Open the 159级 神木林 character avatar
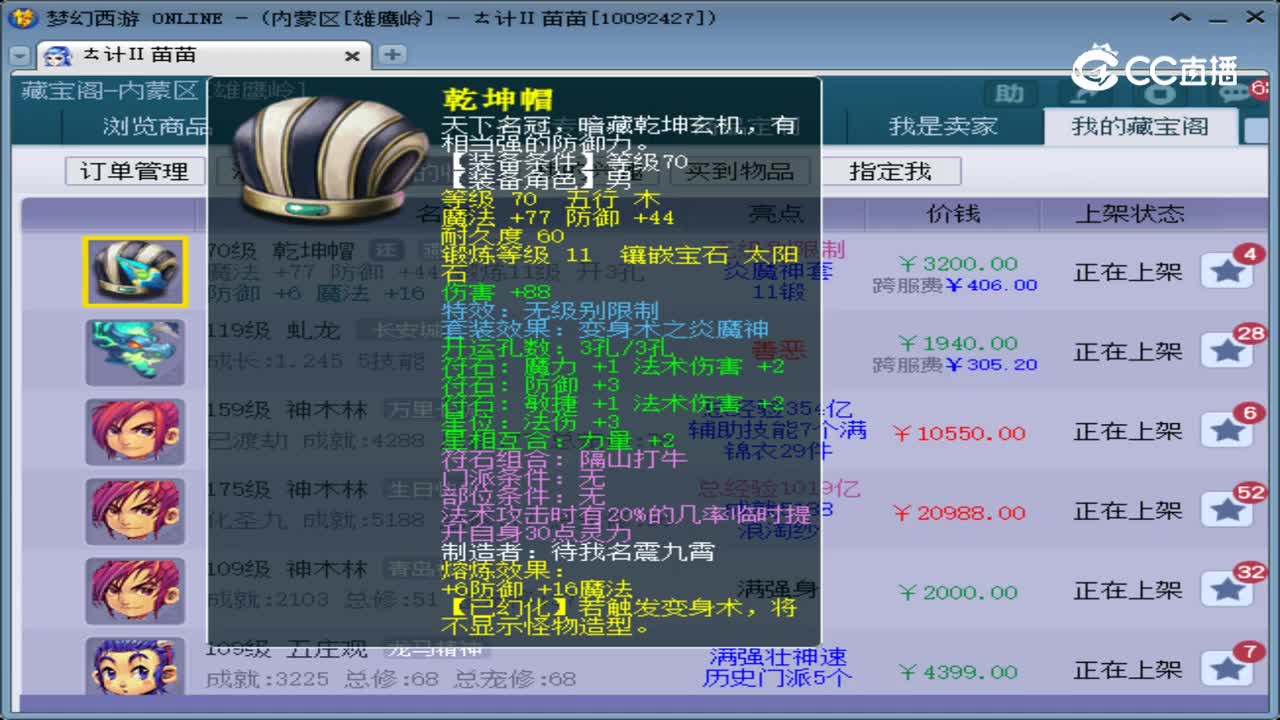Viewport: 1280px width, 720px height. 135,432
